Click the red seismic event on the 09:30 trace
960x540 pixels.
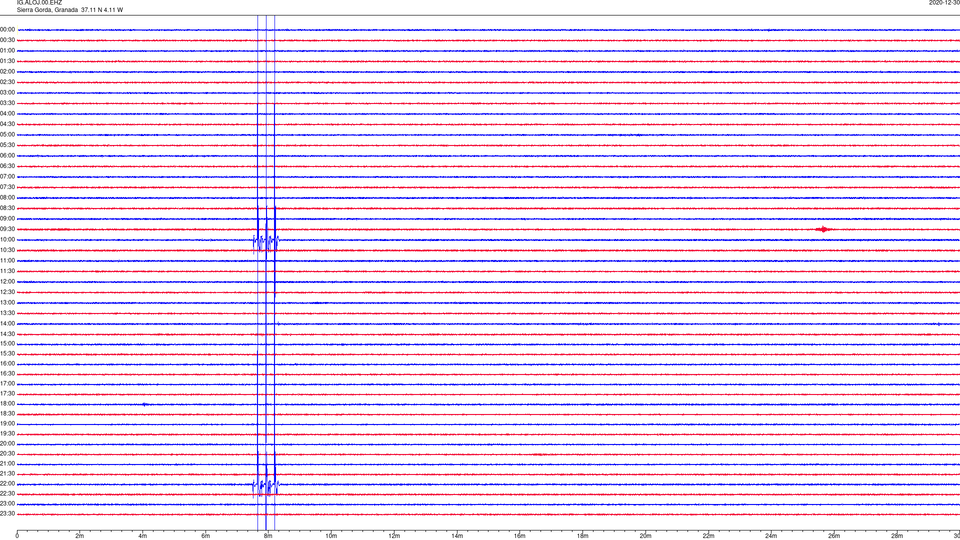point(823,230)
